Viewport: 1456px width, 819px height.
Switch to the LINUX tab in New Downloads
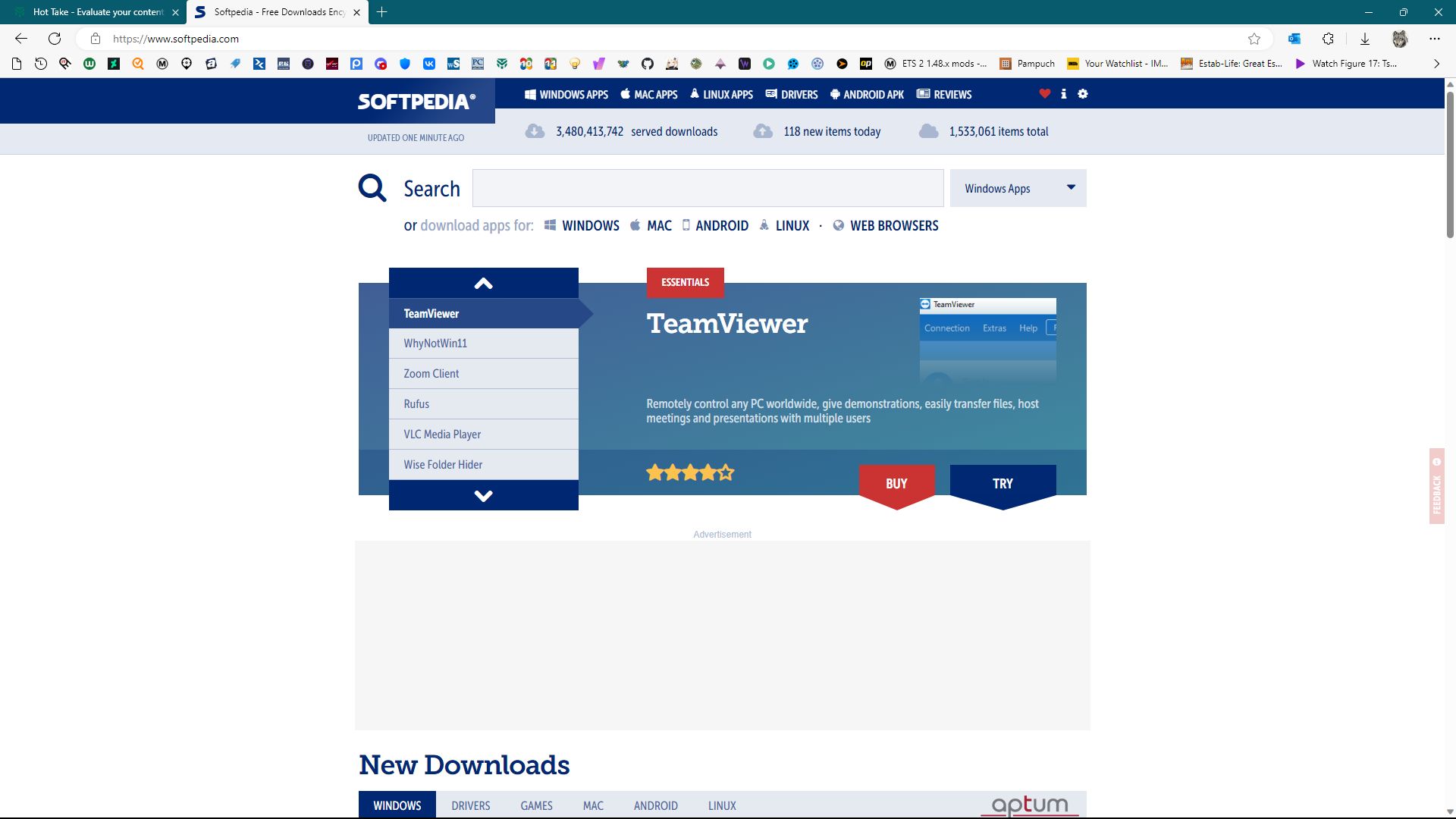point(722,805)
